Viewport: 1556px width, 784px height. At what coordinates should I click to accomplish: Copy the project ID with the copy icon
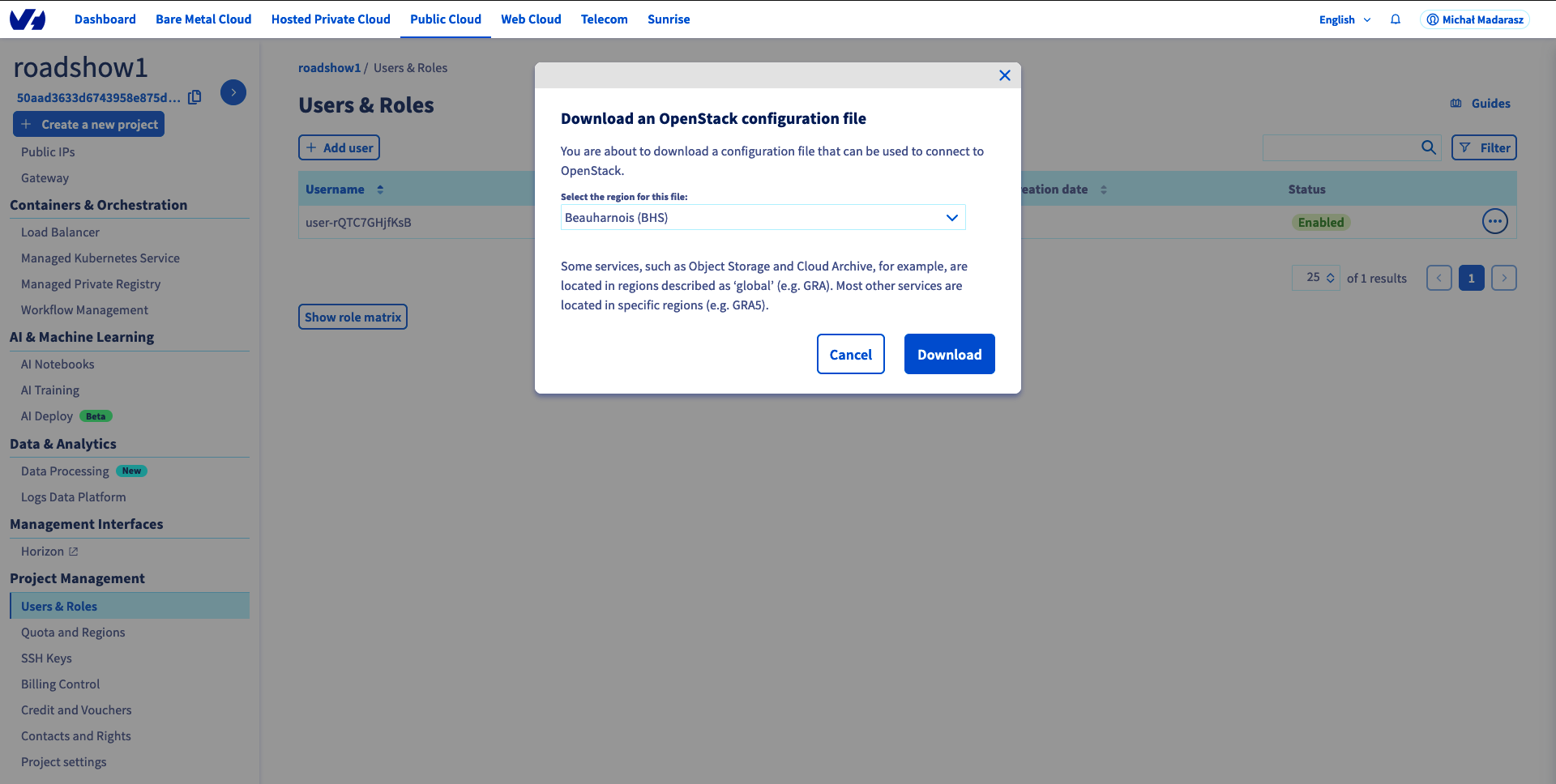[194, 97]
